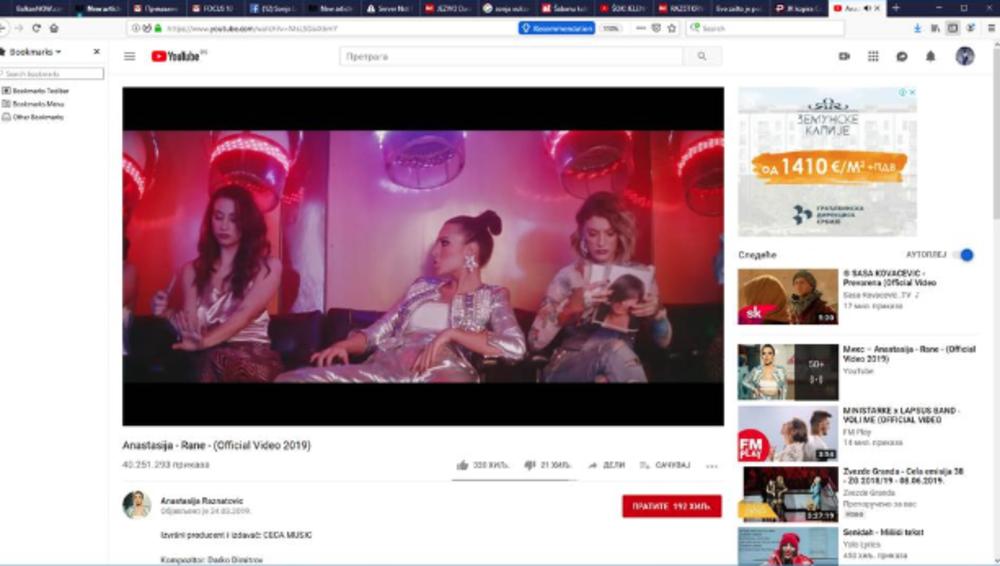Open the Anastasija Raznatovic channel link

click(201, 500)
